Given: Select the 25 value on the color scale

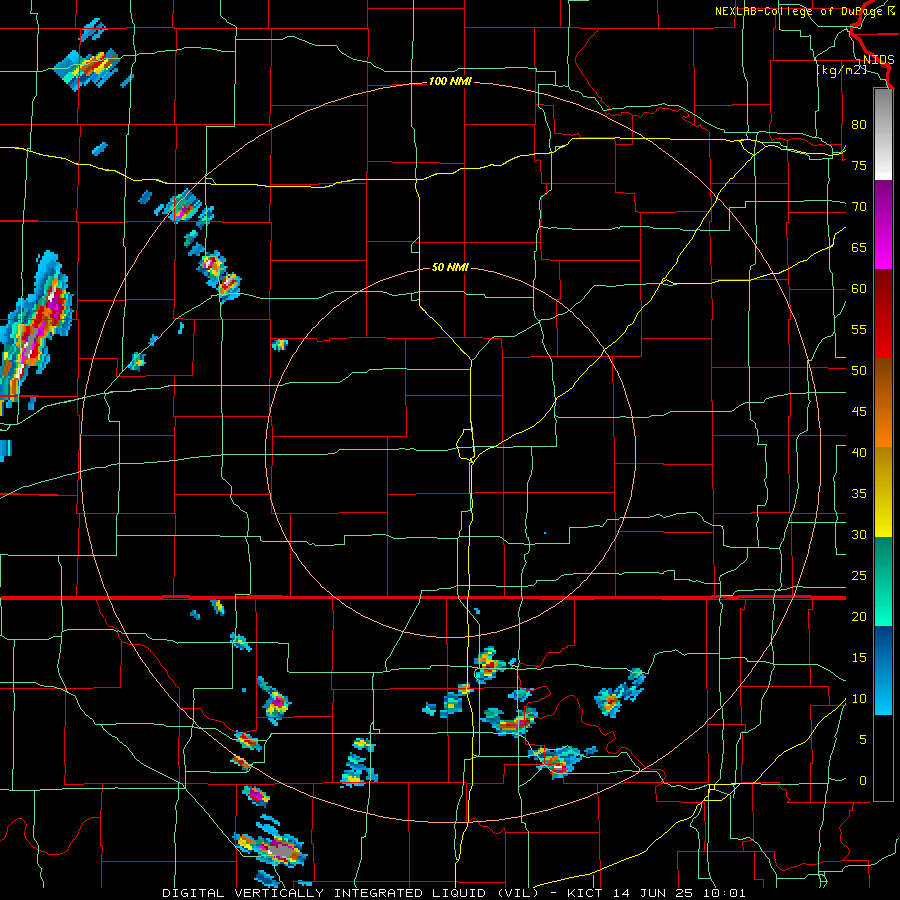Looking at the screenshot, I should click(859, 576).
